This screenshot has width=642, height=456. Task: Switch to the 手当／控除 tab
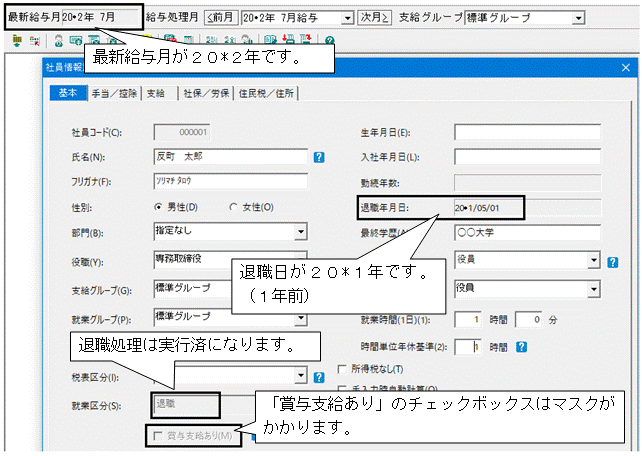(x=114, y=93)
